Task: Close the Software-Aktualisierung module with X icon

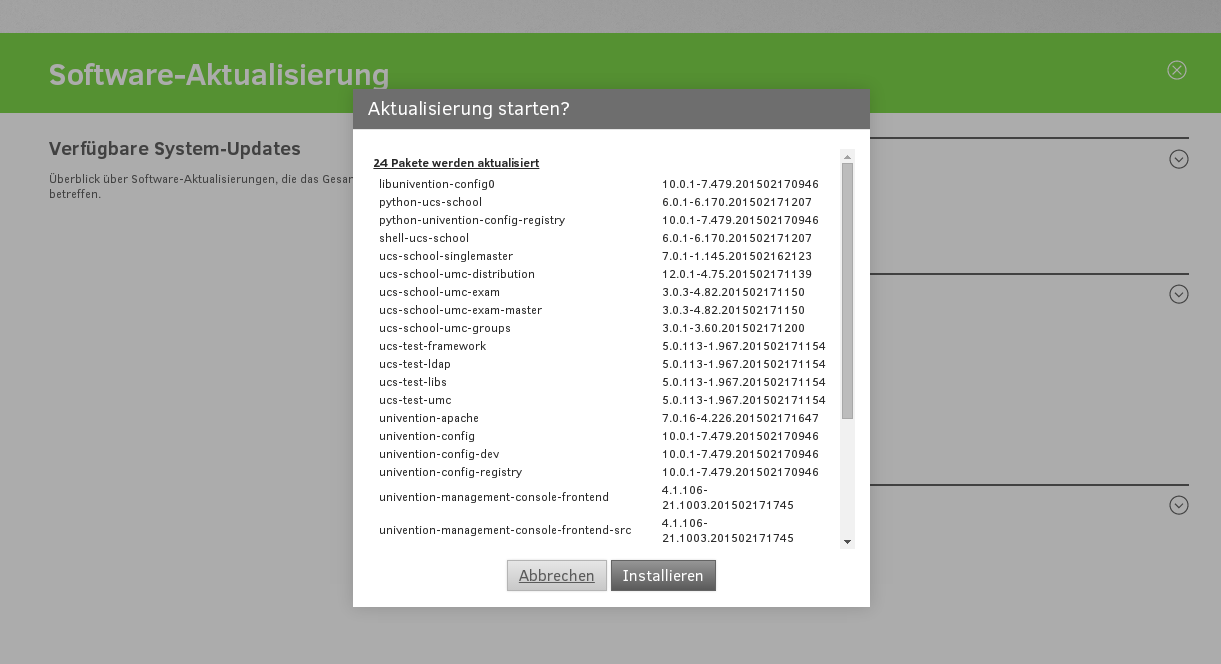Action: click(1177, 70)
